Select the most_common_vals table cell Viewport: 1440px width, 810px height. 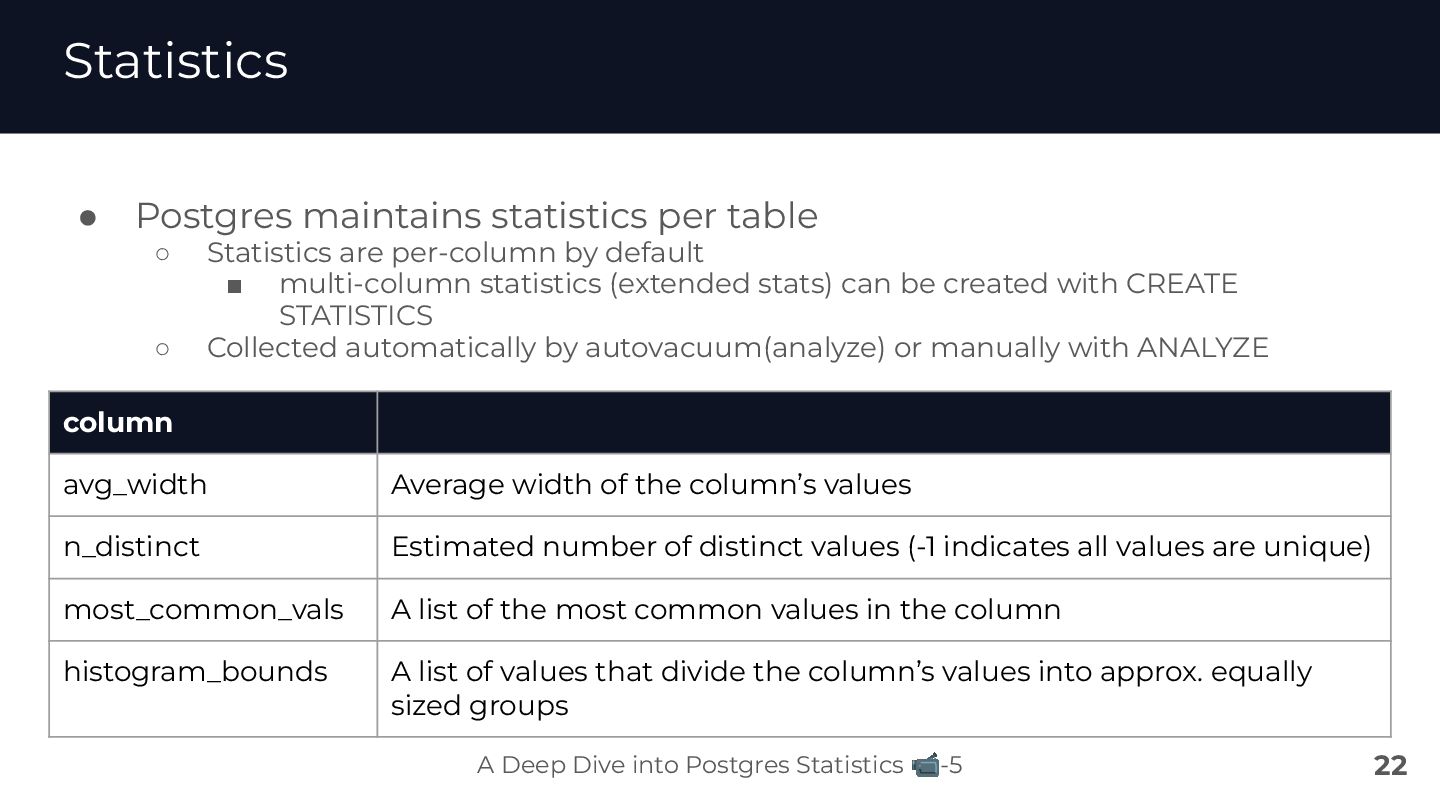pos(203,610)
